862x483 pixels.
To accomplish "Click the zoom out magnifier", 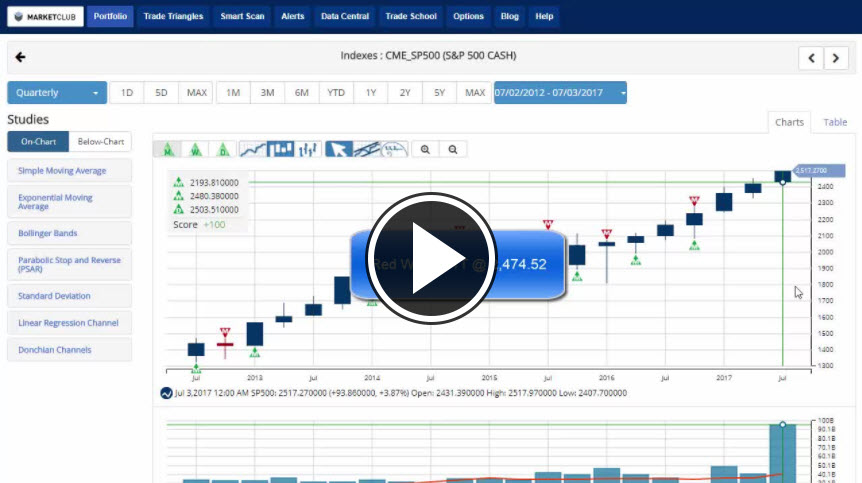I will tap(453, 149).
